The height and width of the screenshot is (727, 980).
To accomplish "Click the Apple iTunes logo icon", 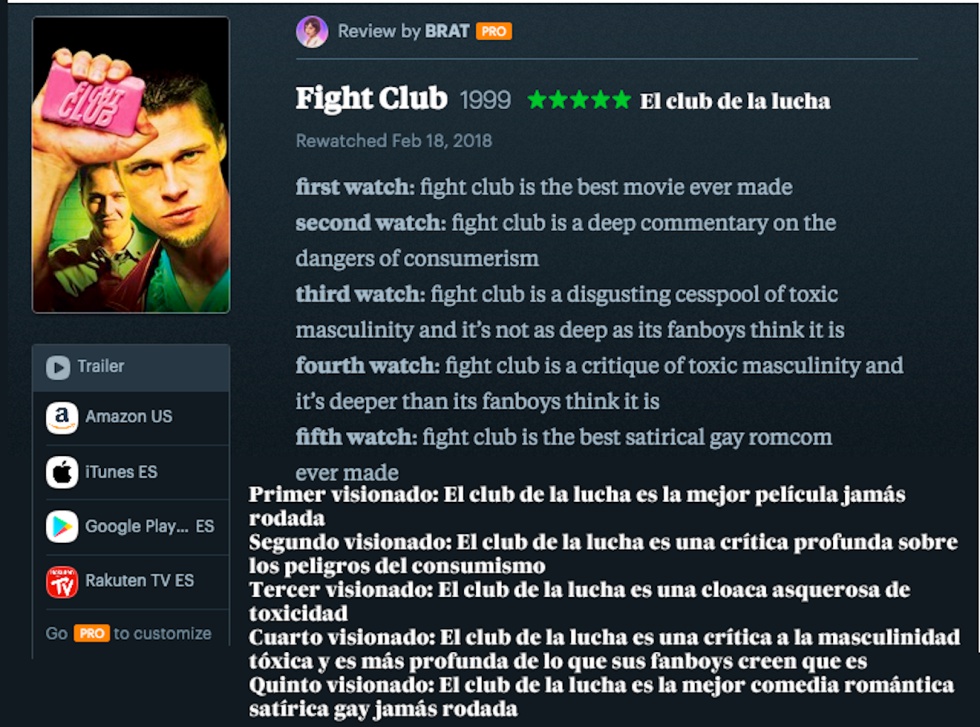I will [x=62, y=472].
